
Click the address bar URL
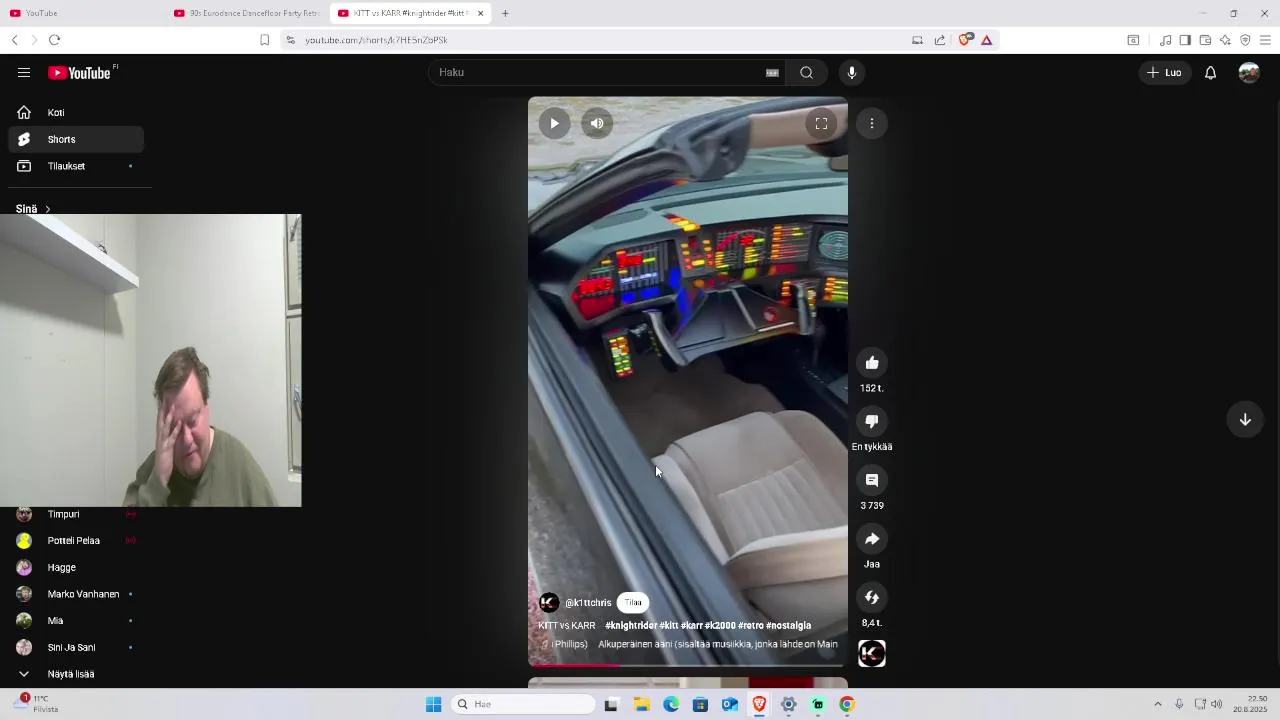376,40
